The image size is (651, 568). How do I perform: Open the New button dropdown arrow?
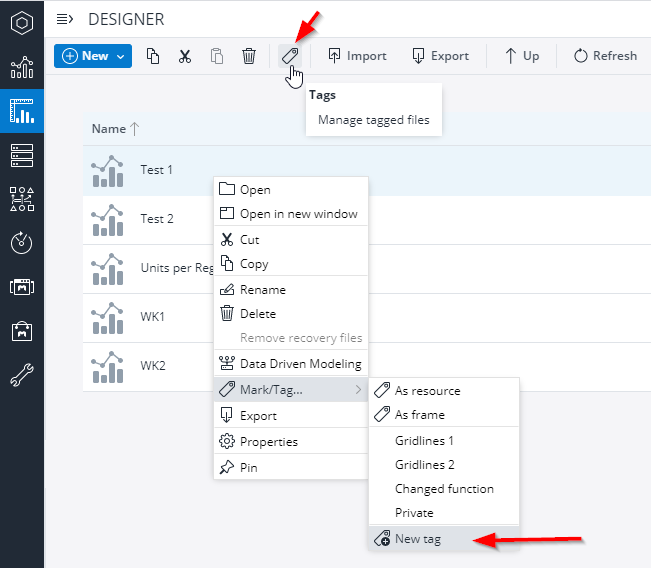tap(120, 56)
